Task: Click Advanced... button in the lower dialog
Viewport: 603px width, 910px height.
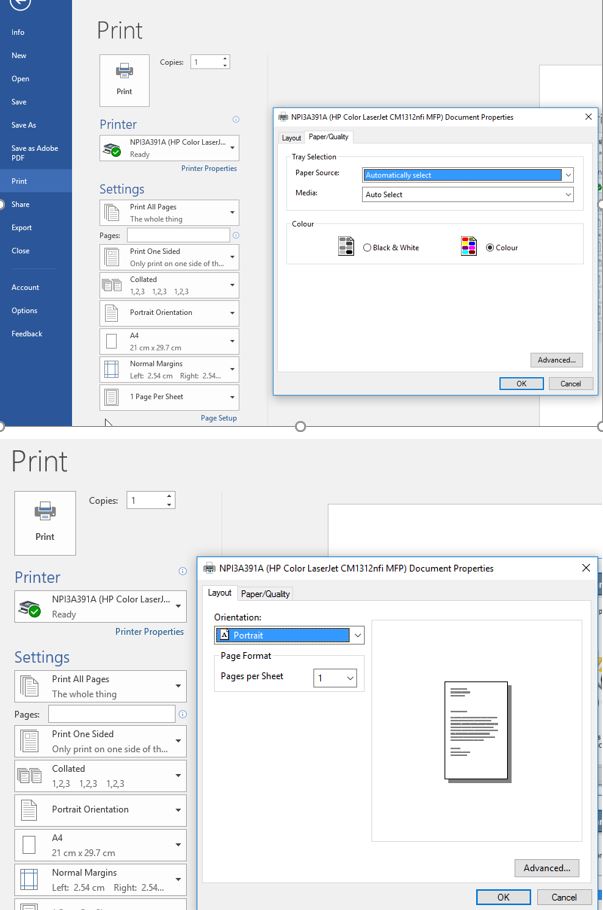Action: click(x=547, y=868)
